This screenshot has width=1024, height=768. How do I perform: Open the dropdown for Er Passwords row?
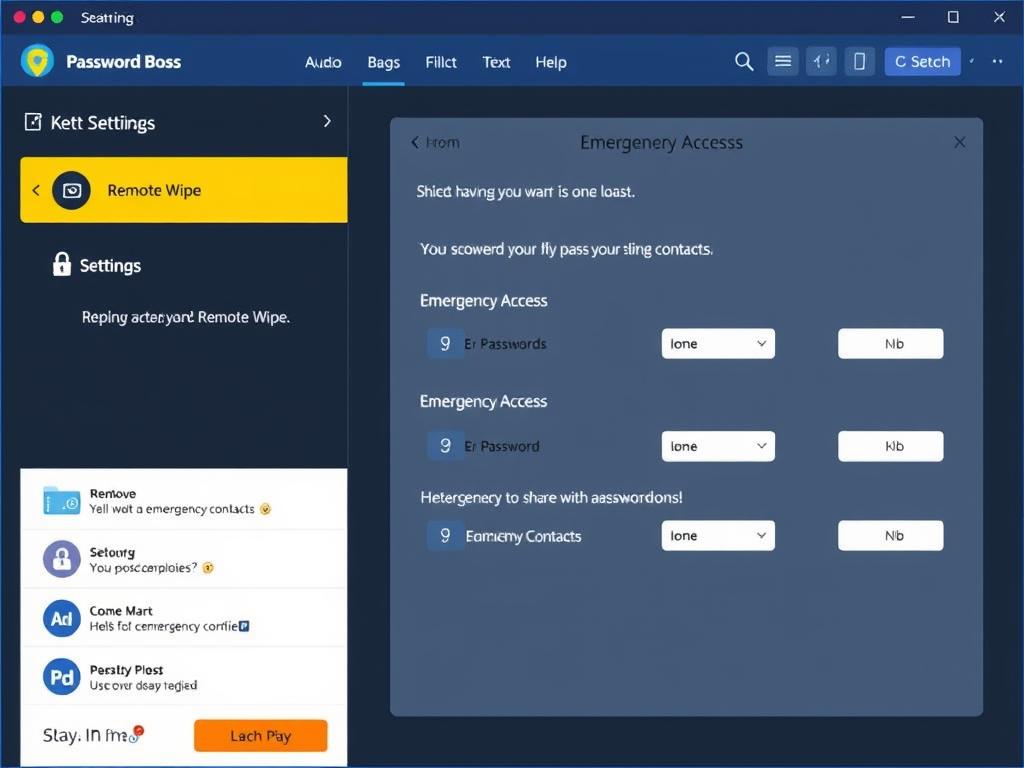[718, 344]
